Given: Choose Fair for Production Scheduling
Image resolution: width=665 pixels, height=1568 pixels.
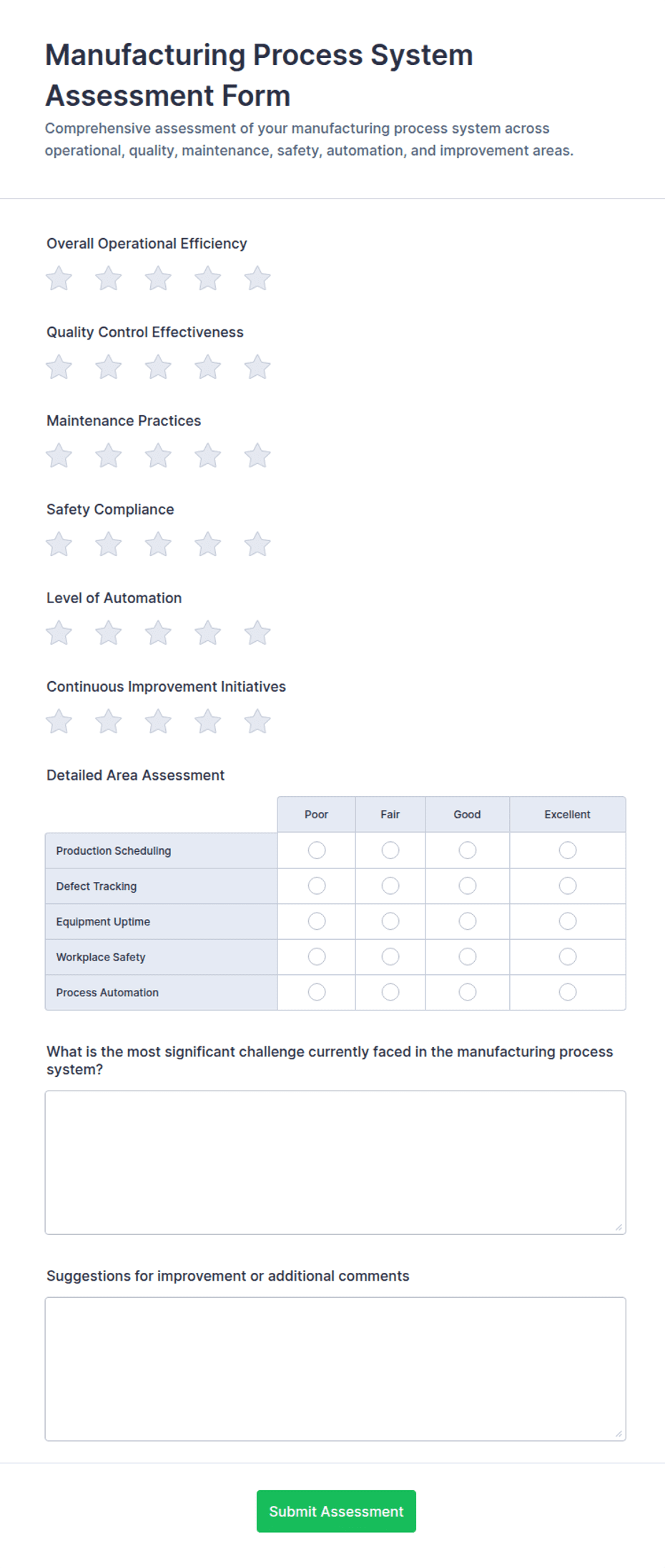Looking at the screenshot, I should coord(390,850).
